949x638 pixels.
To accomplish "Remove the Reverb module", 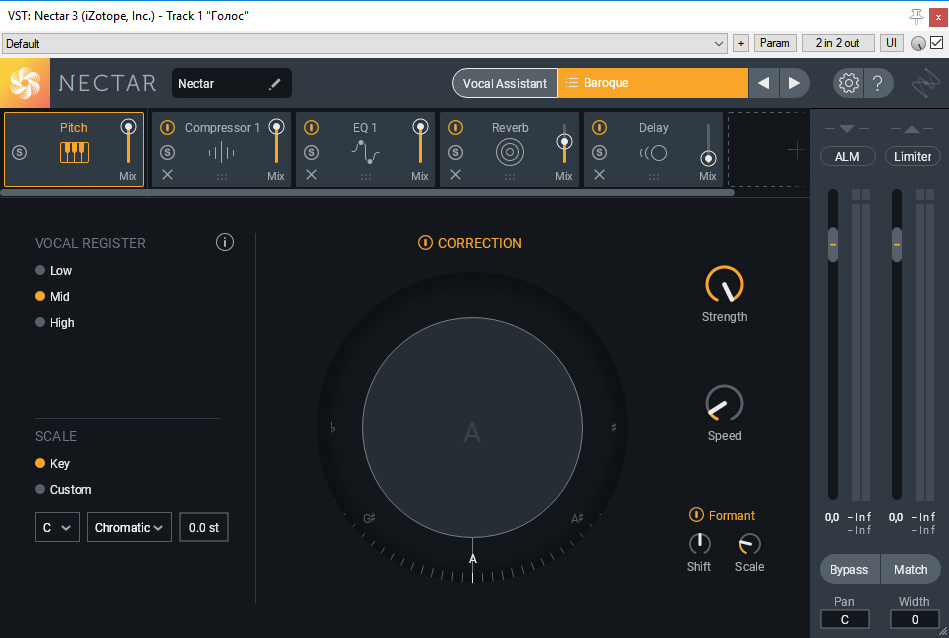I will (455, 175).
